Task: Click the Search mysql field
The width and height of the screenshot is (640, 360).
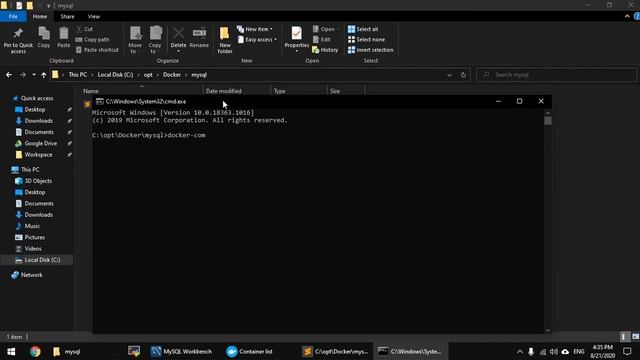Action: coord(556,75)
